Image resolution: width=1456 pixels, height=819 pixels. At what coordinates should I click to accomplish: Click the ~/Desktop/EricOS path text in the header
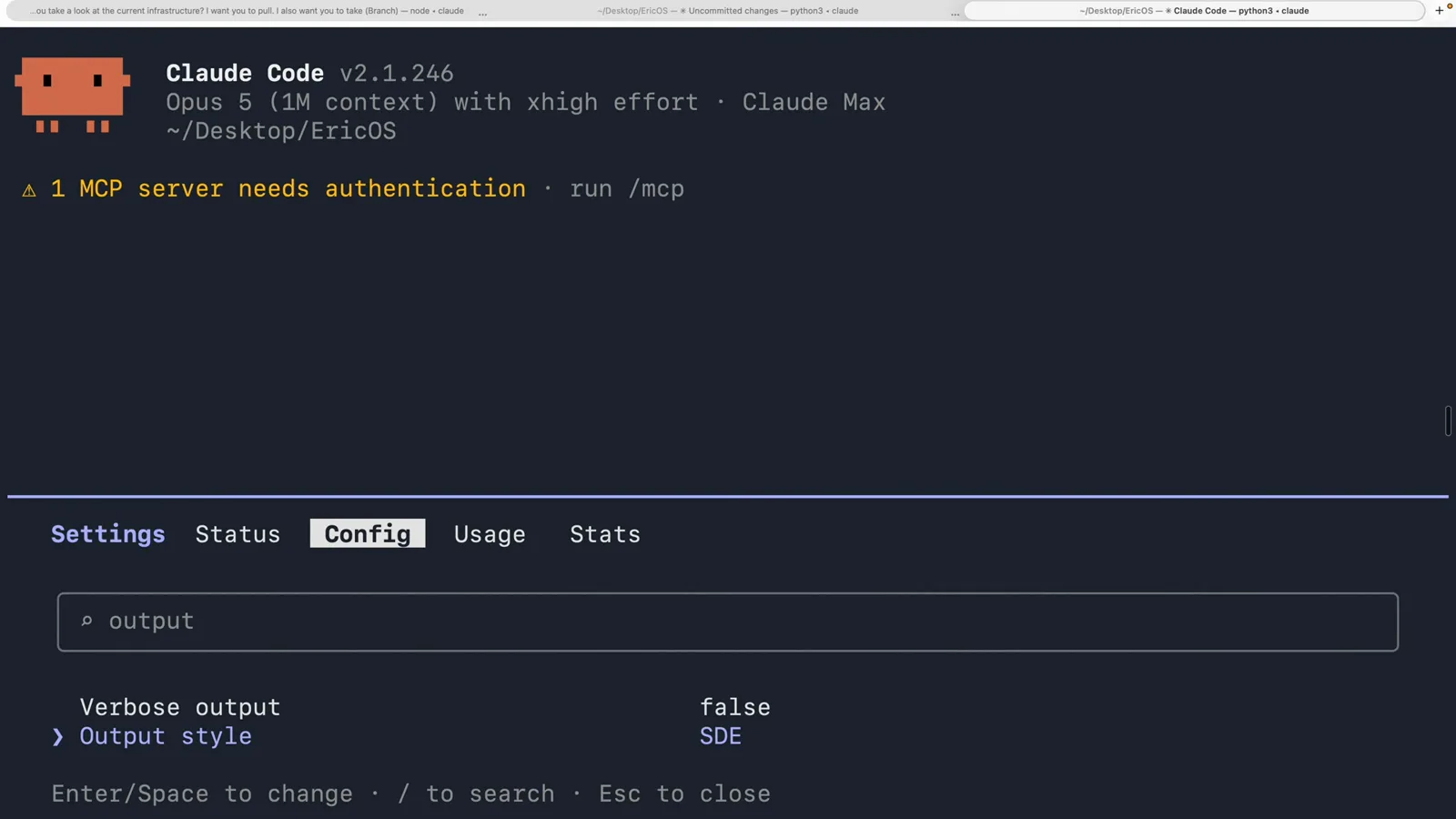point(281,131)
